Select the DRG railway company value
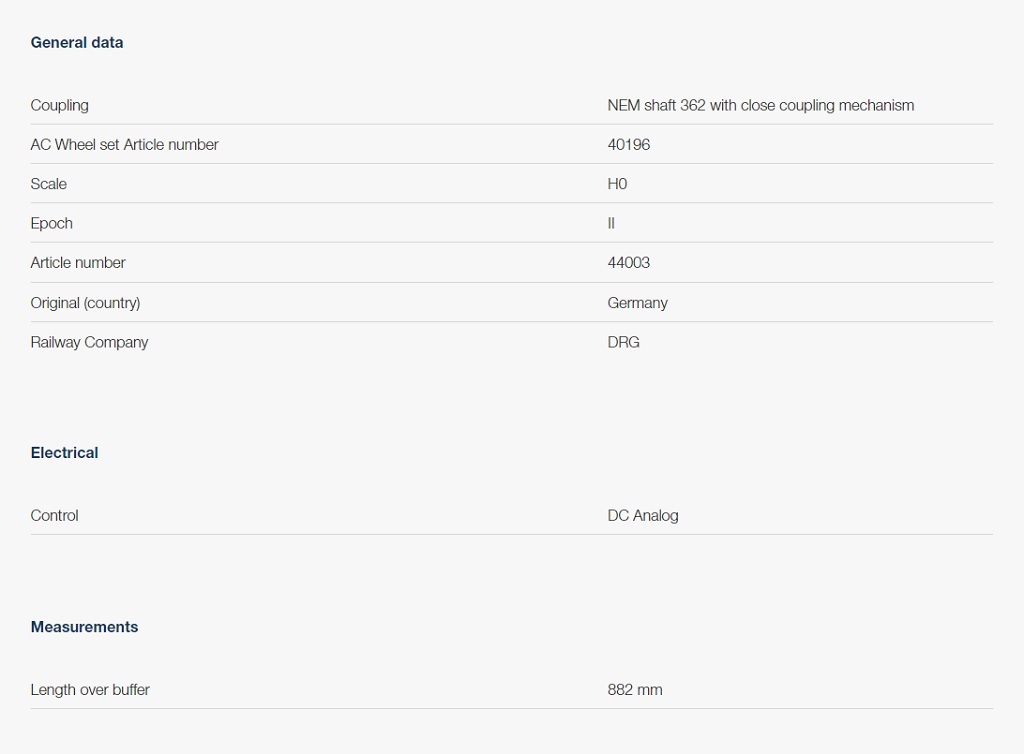Viewport: 1024px width, 754px height. point(623,342)
